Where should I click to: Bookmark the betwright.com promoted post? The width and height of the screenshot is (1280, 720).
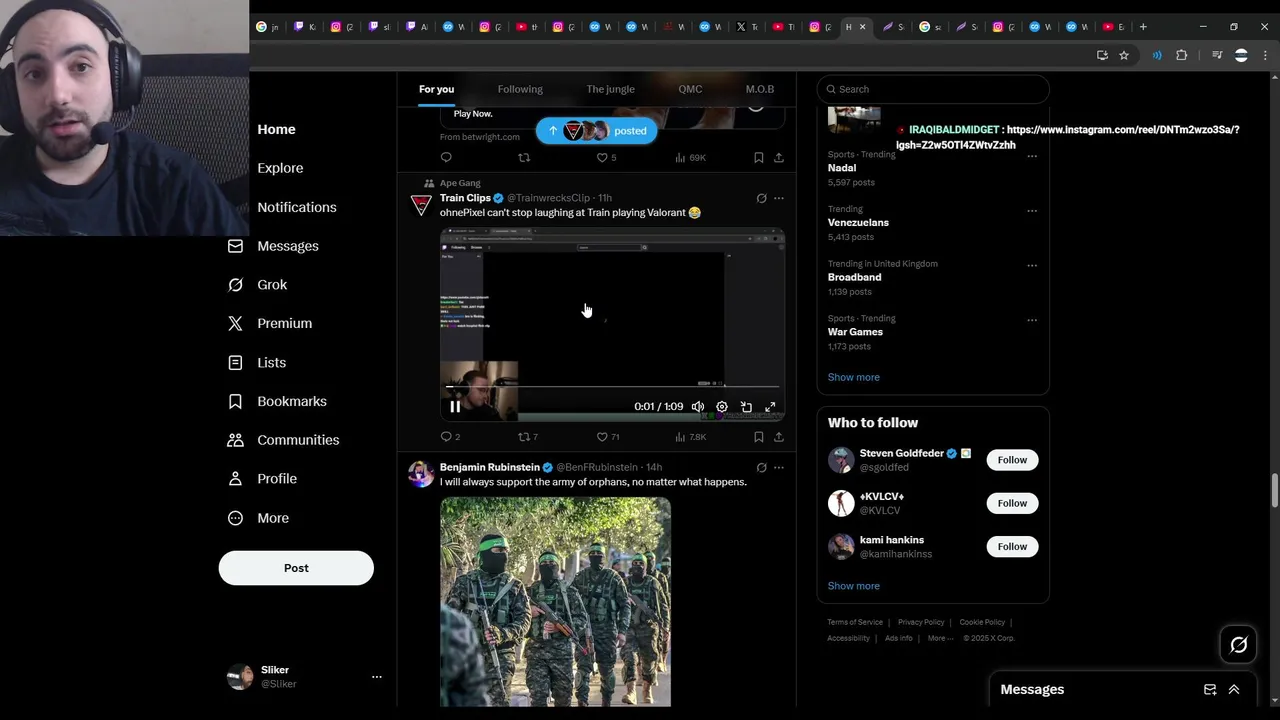(759, 157)
